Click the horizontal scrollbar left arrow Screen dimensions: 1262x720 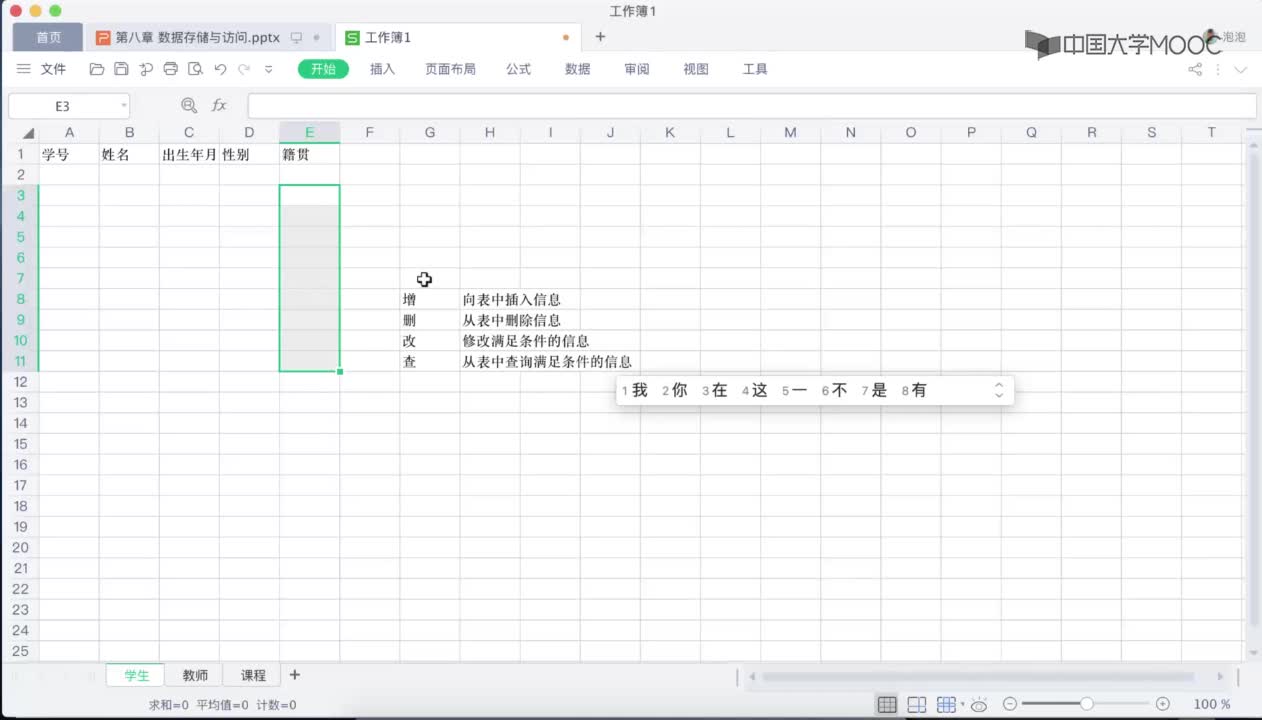752,676
